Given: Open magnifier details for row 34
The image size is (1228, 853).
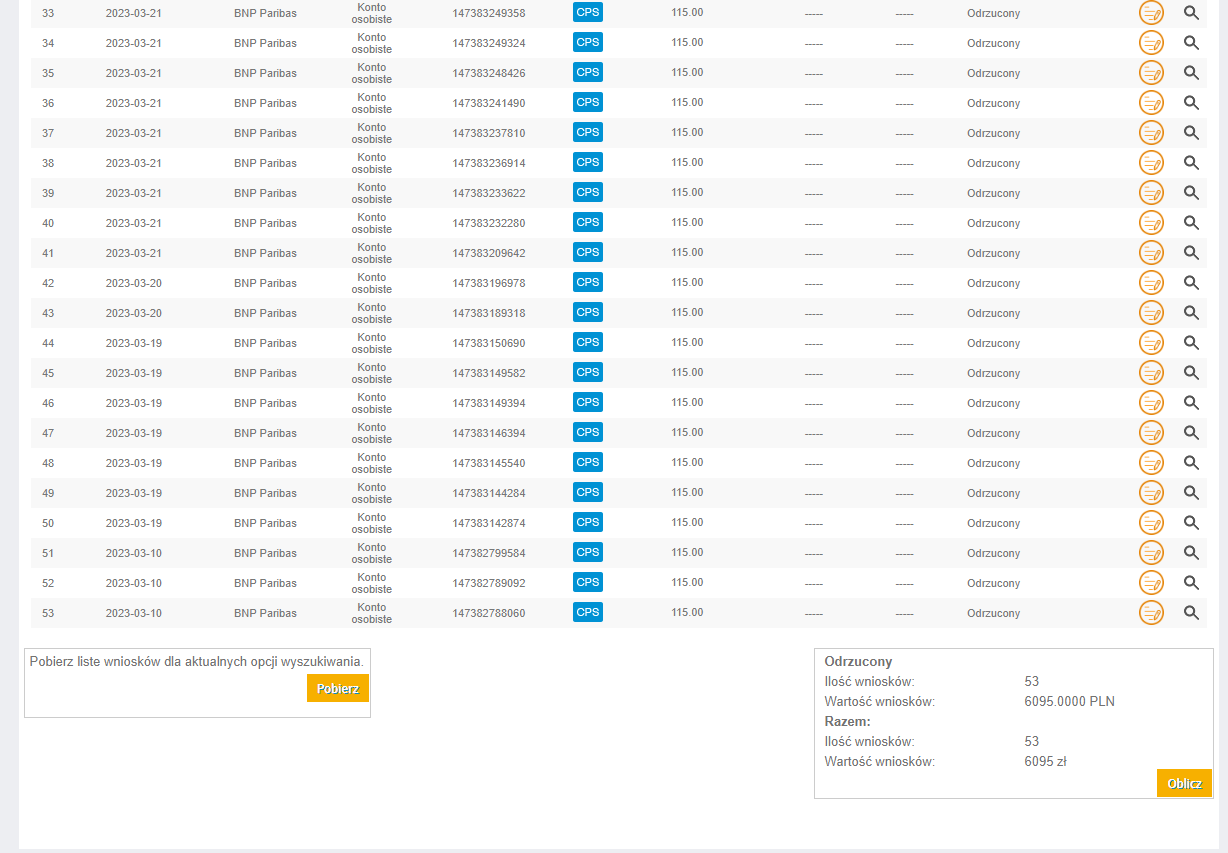Looking at the screenshot, I should click(1191, 43).
